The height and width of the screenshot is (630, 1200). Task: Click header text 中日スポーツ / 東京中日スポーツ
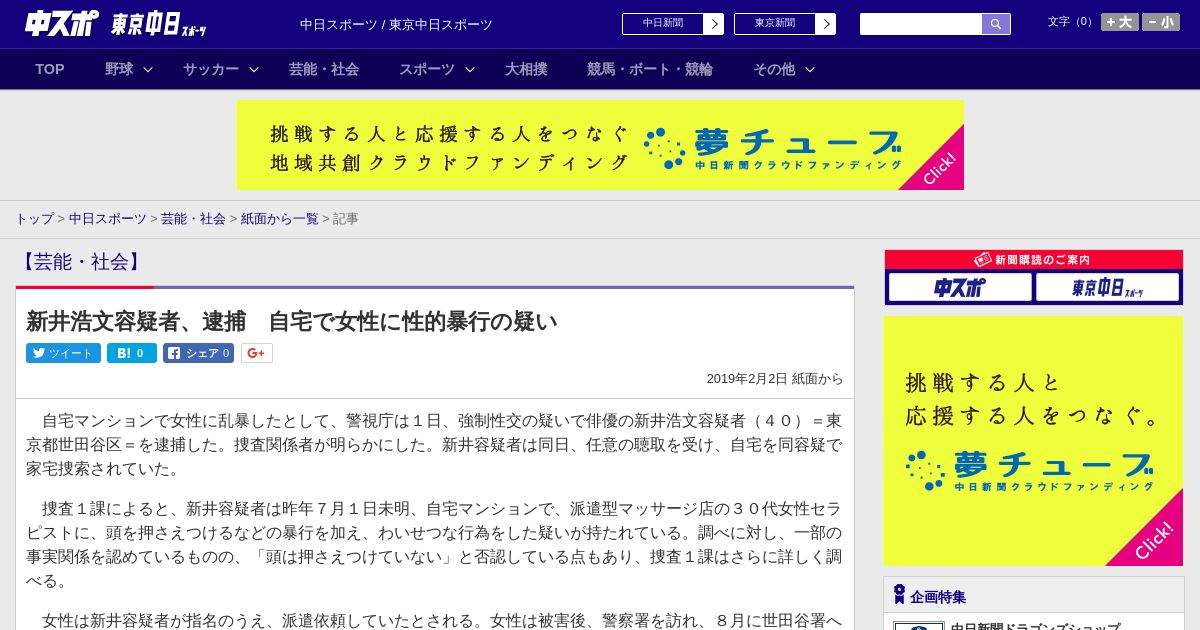[x=396, y=24]
